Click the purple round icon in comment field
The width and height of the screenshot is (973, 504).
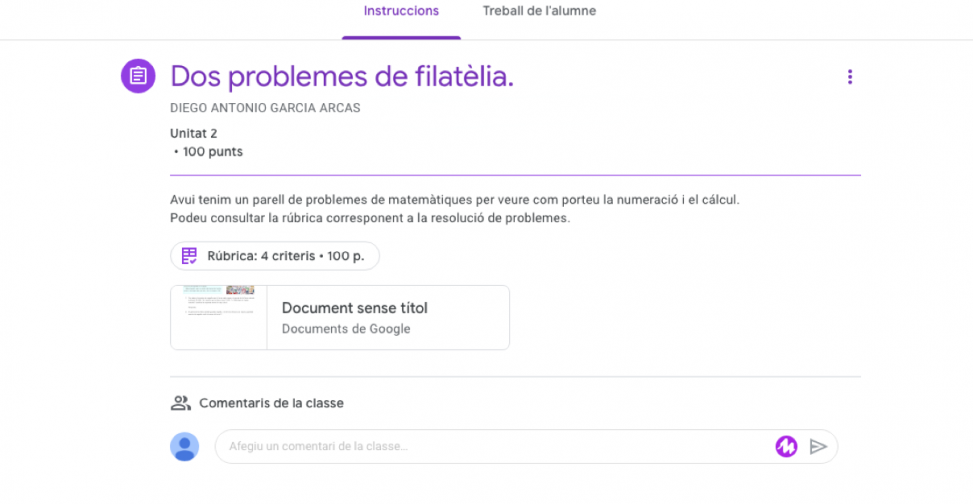coord(786,447)
